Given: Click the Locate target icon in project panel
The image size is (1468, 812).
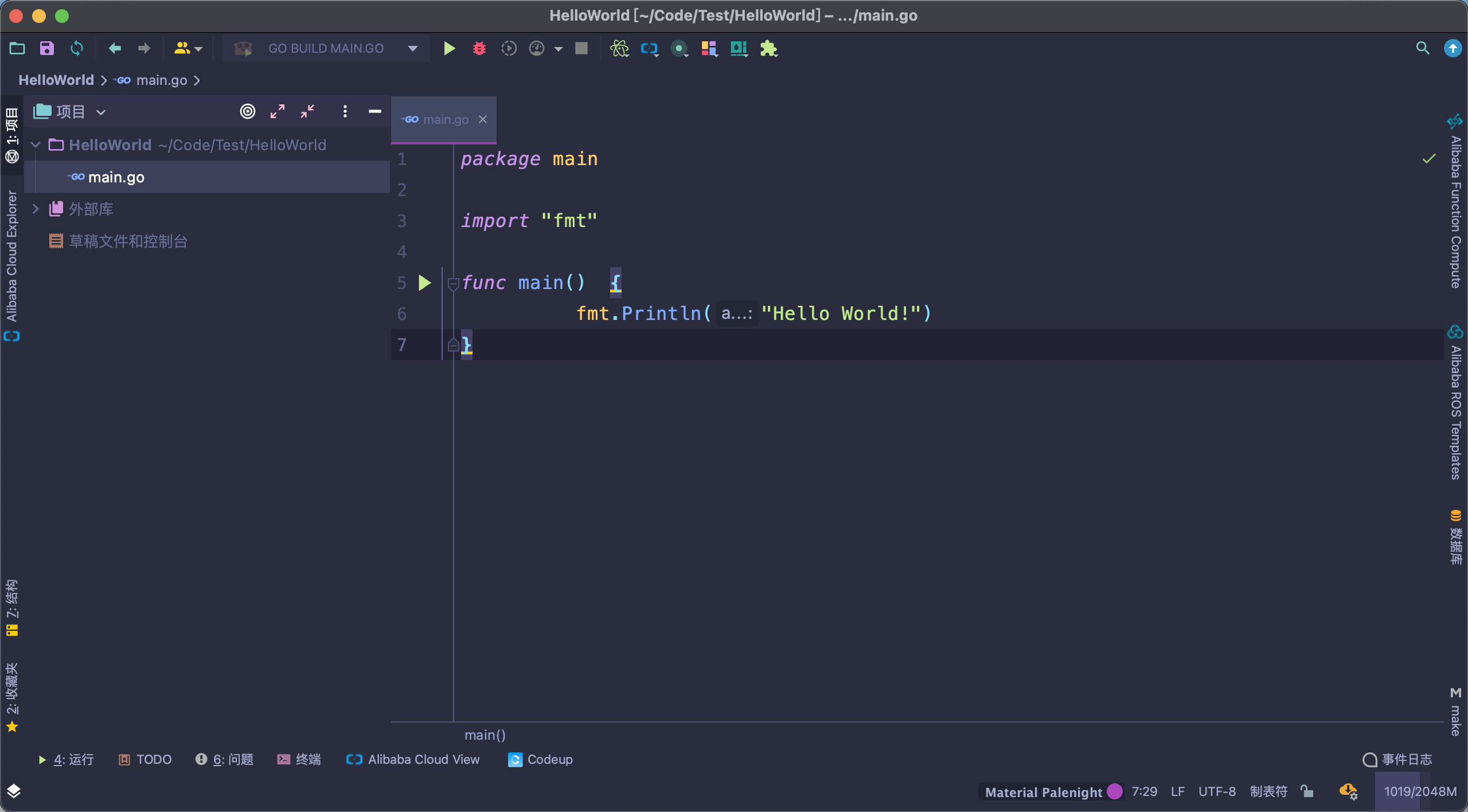Looking at the screenshot, I should point(247,111).
